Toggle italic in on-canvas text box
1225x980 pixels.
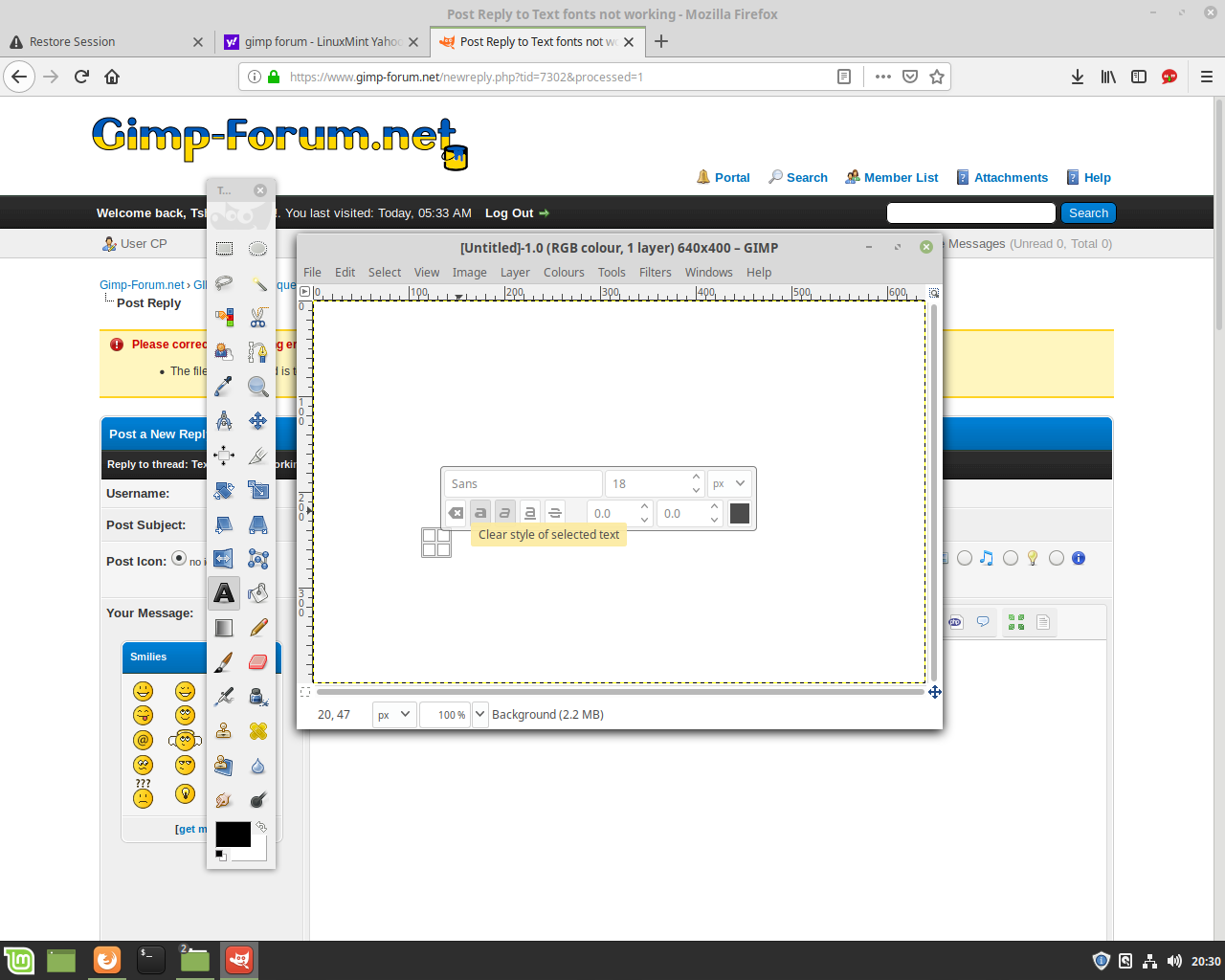tap(505, 513)
